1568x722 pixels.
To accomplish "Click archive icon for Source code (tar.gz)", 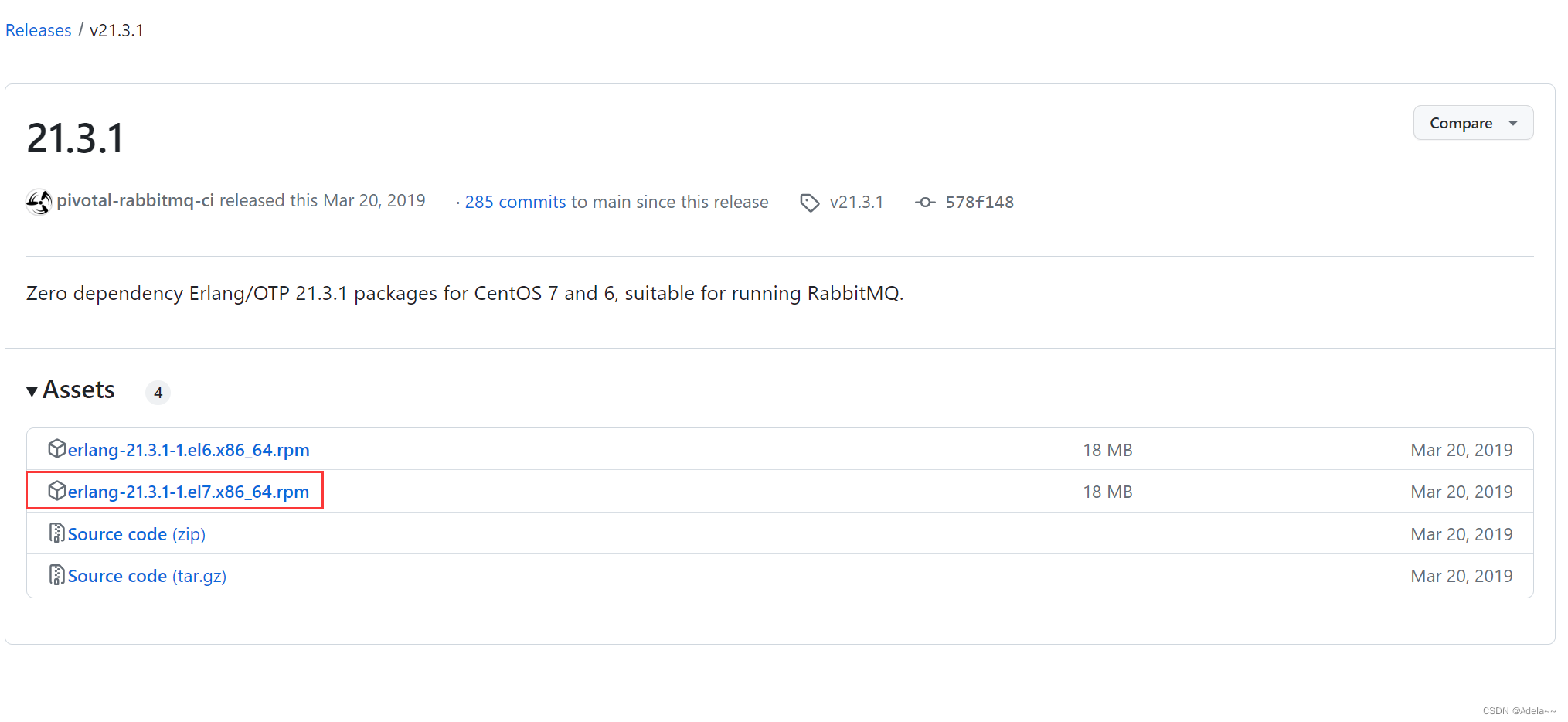I will 57,574.
